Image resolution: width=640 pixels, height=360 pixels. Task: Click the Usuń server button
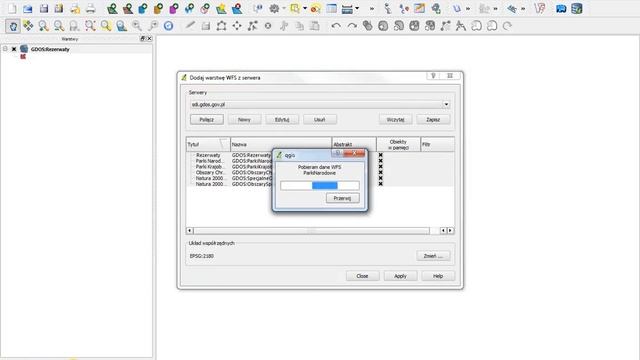tap(320, 120)
